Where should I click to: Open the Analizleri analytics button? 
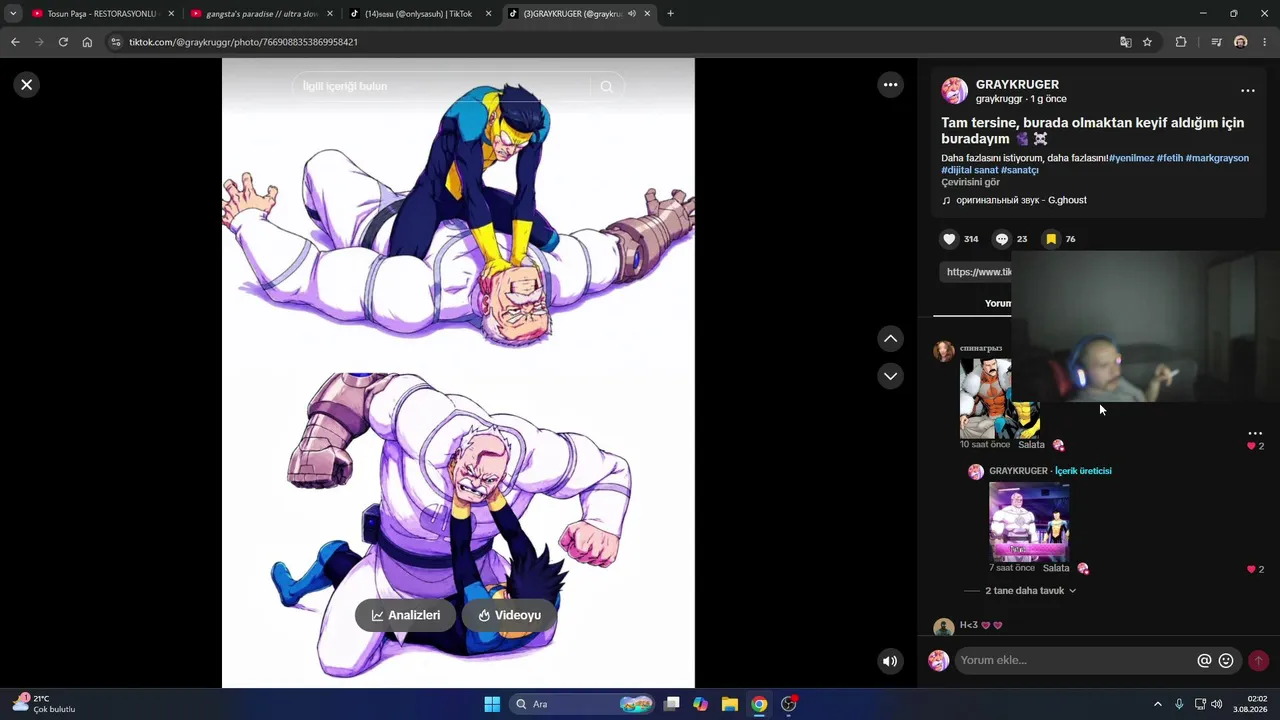click(405, 615)
